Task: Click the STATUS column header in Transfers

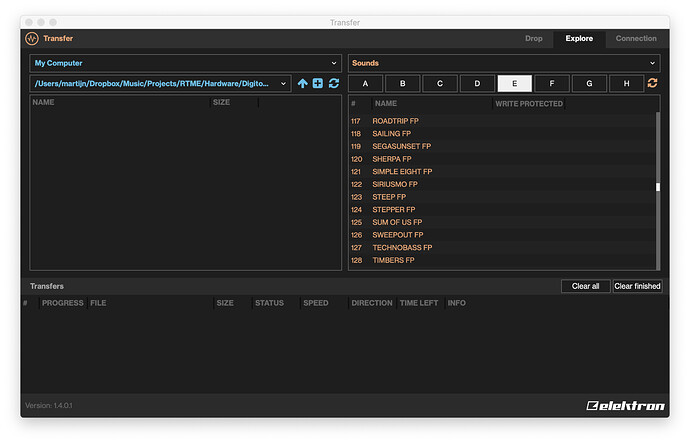Action: (269, 303)
